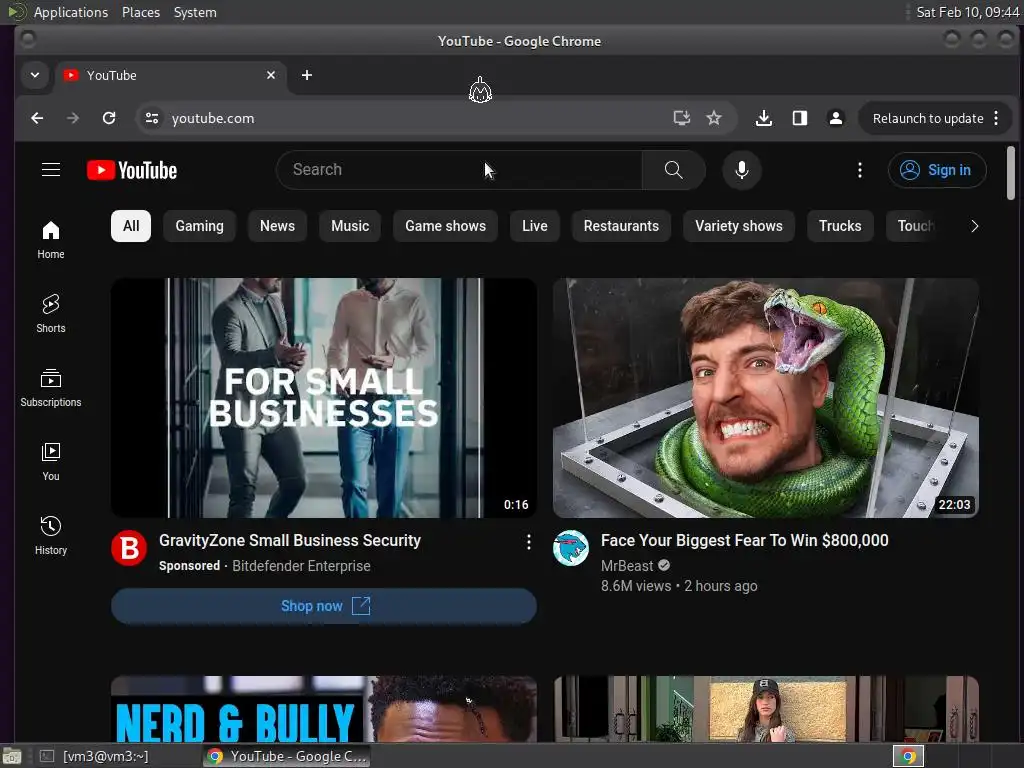
Task: Click the YouTube search field
Action: [459, 170]
